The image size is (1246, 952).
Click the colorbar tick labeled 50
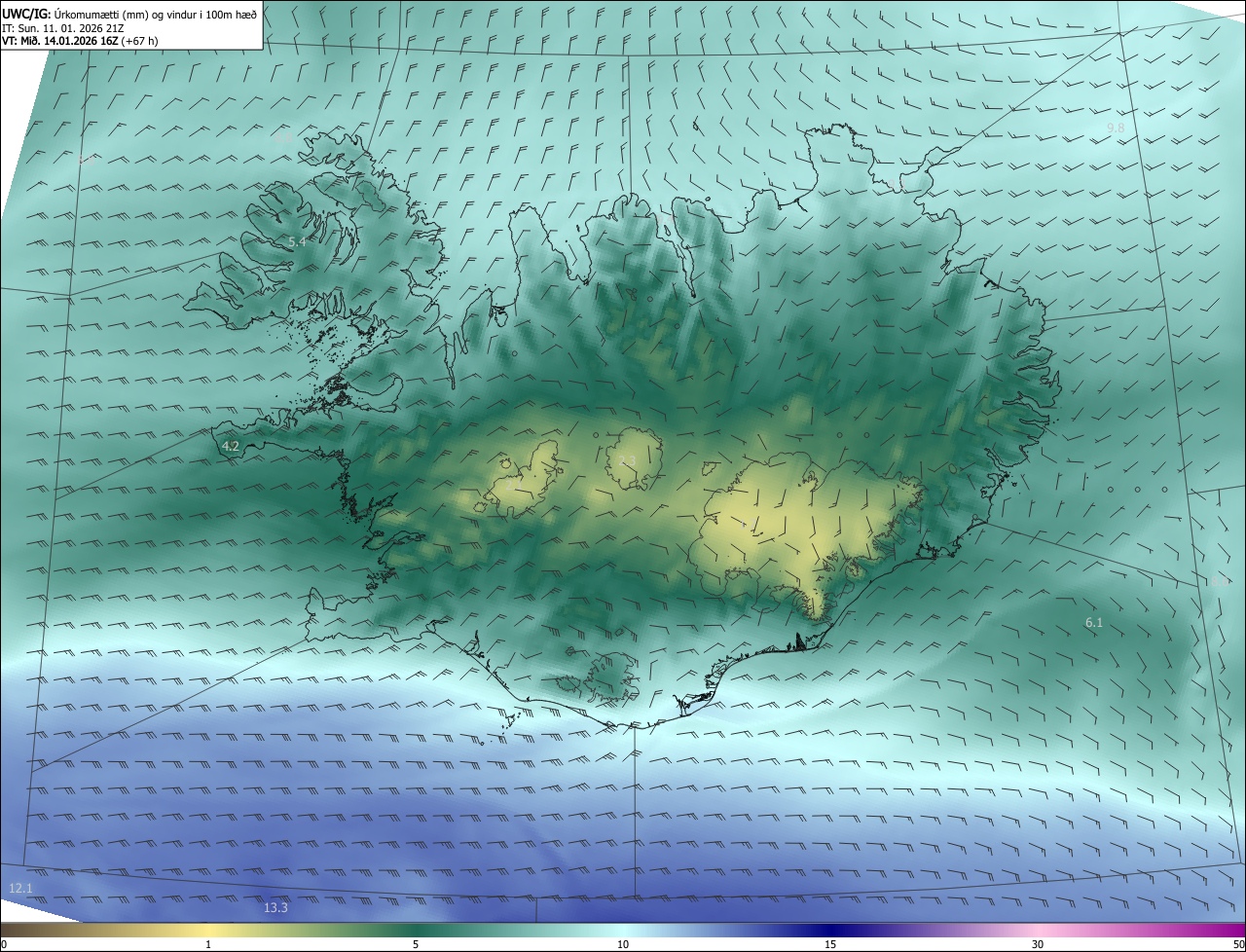click(1238, 944)
